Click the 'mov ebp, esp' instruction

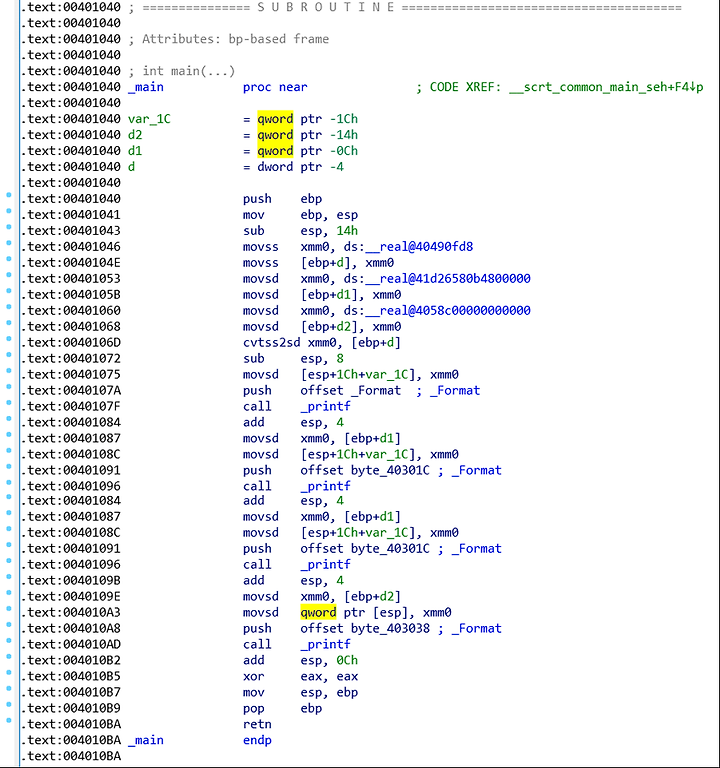tap(300, 215)
